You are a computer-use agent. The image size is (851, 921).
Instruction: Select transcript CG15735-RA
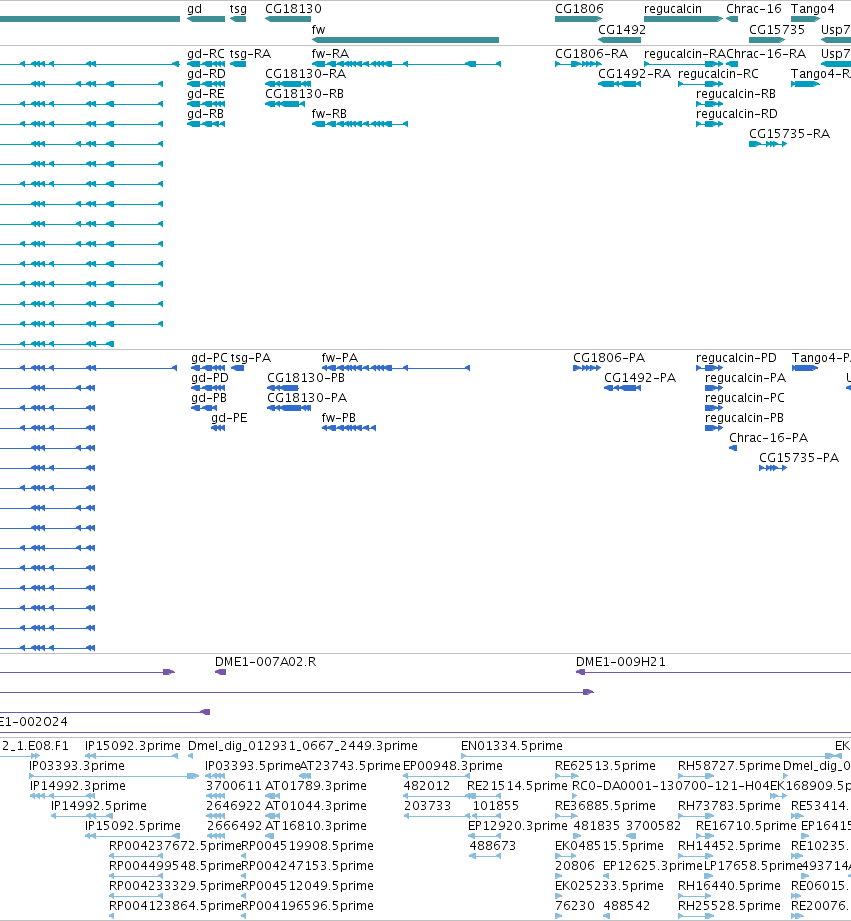point(768,144)
